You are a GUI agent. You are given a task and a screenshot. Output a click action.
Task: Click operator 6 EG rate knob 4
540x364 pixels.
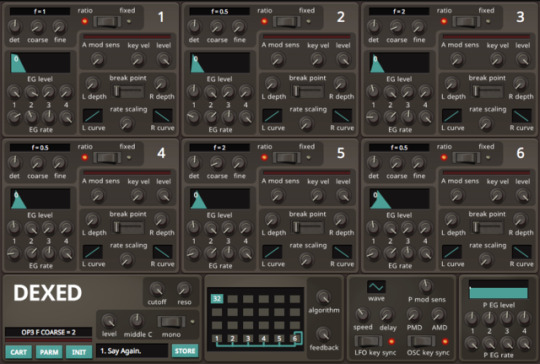click(425, 254)
